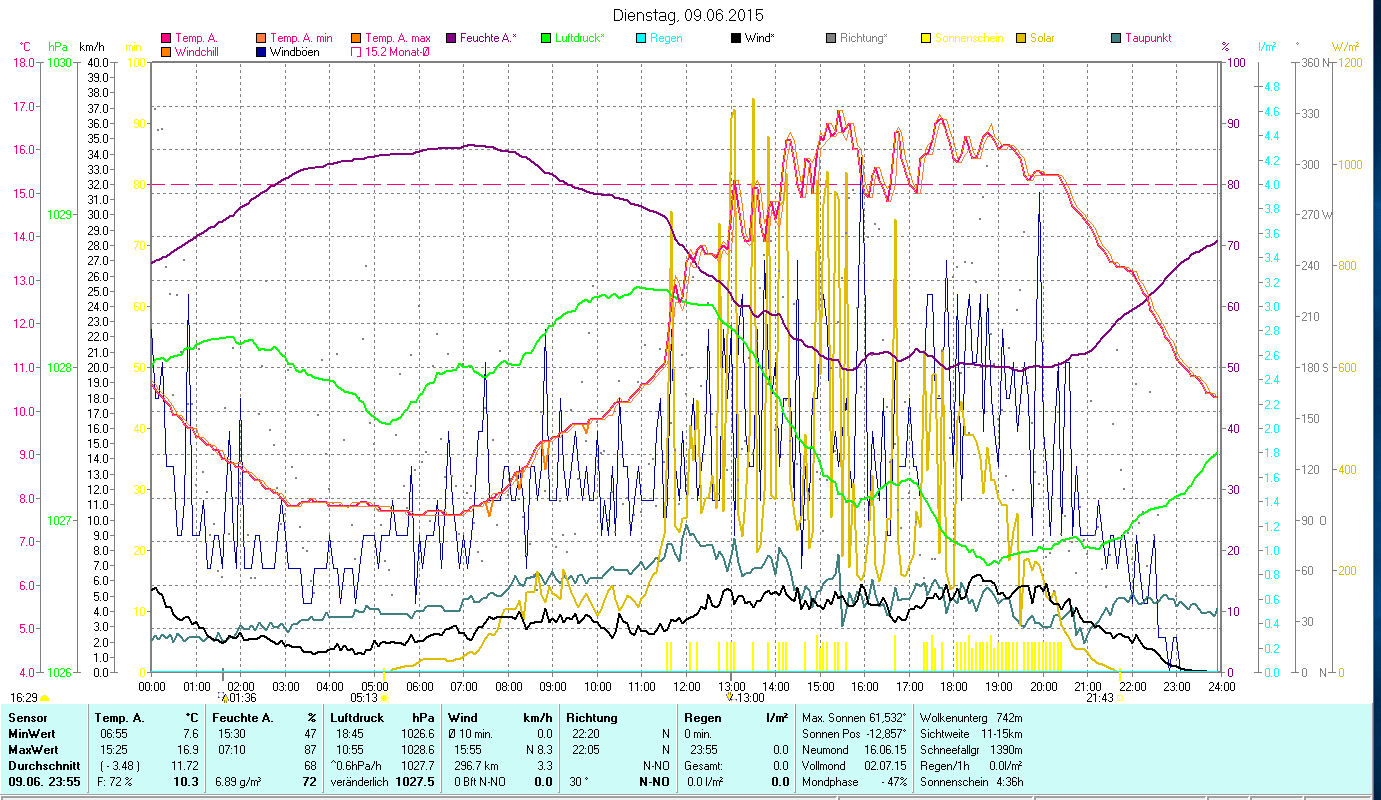
Task: Click the wind direction time 22:20
Action: point(587,734)
